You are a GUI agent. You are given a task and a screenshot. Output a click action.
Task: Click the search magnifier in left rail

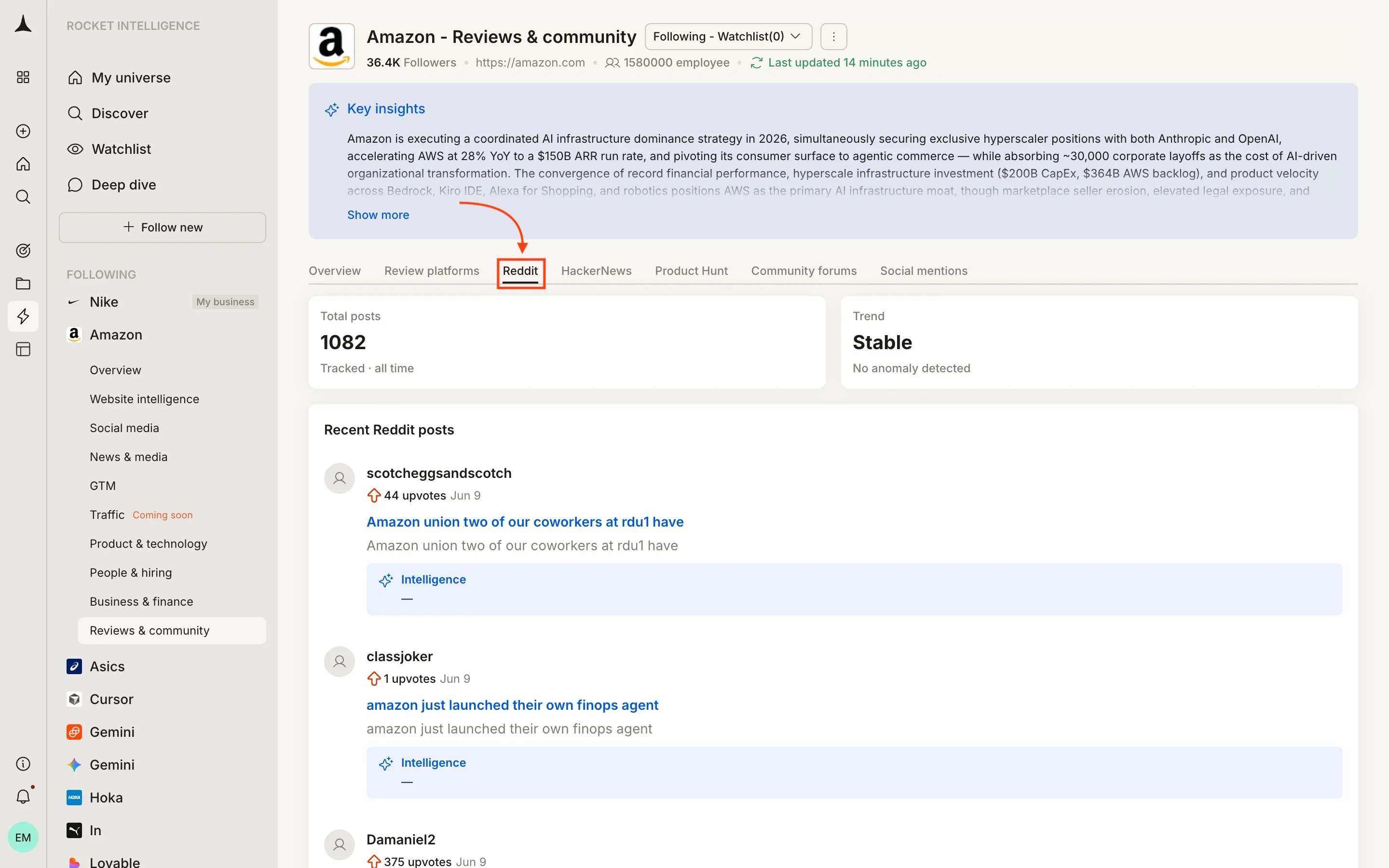23,197
